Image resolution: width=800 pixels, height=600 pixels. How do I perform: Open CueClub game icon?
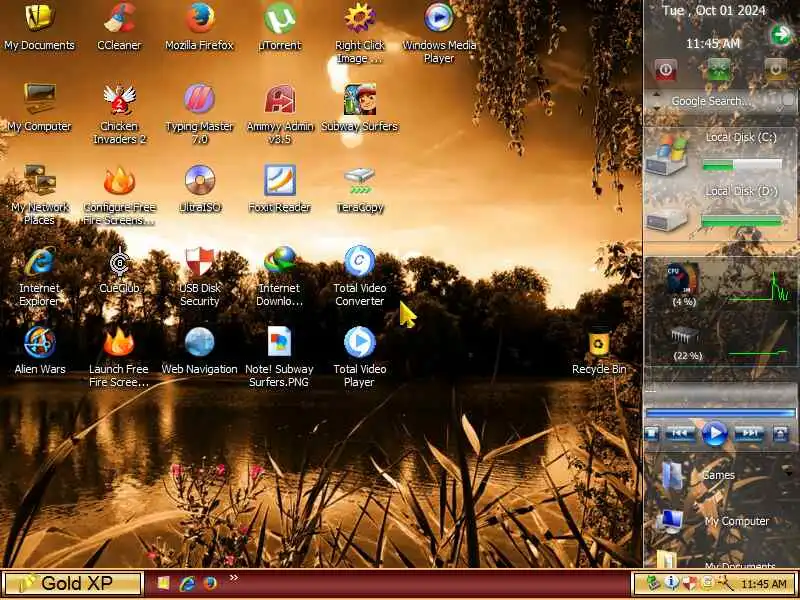coord(119,269)
